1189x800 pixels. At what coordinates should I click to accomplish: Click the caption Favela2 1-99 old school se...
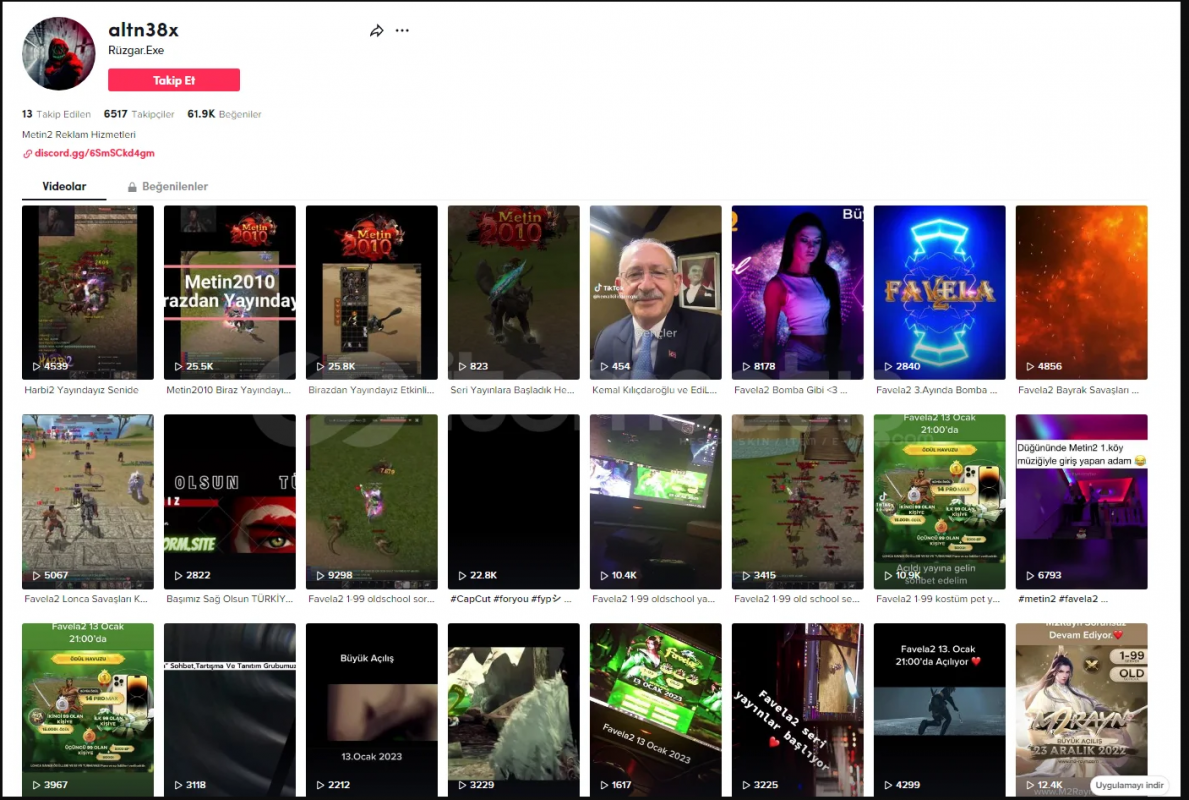[797, 598]
